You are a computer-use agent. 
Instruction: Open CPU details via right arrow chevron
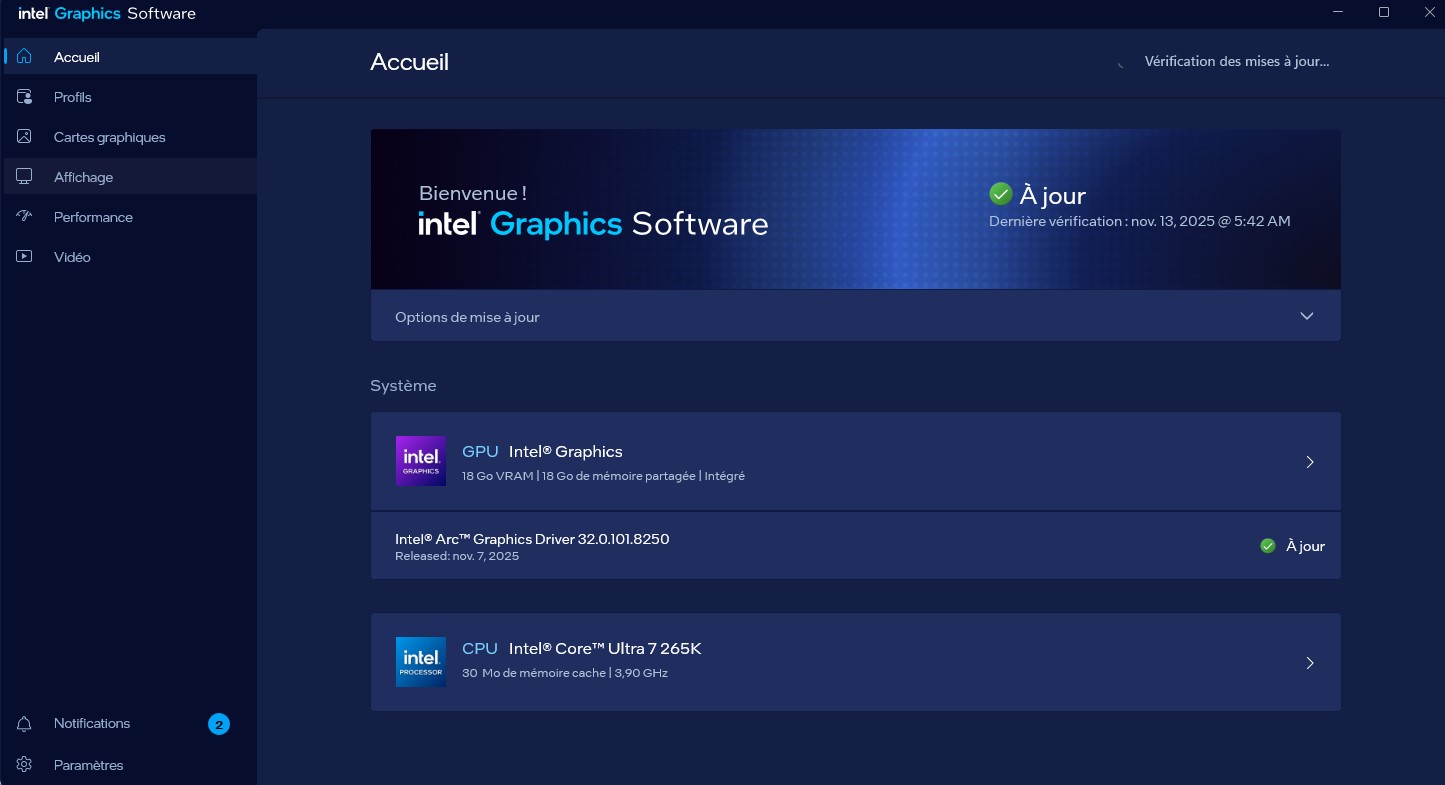pos(1310,663)
